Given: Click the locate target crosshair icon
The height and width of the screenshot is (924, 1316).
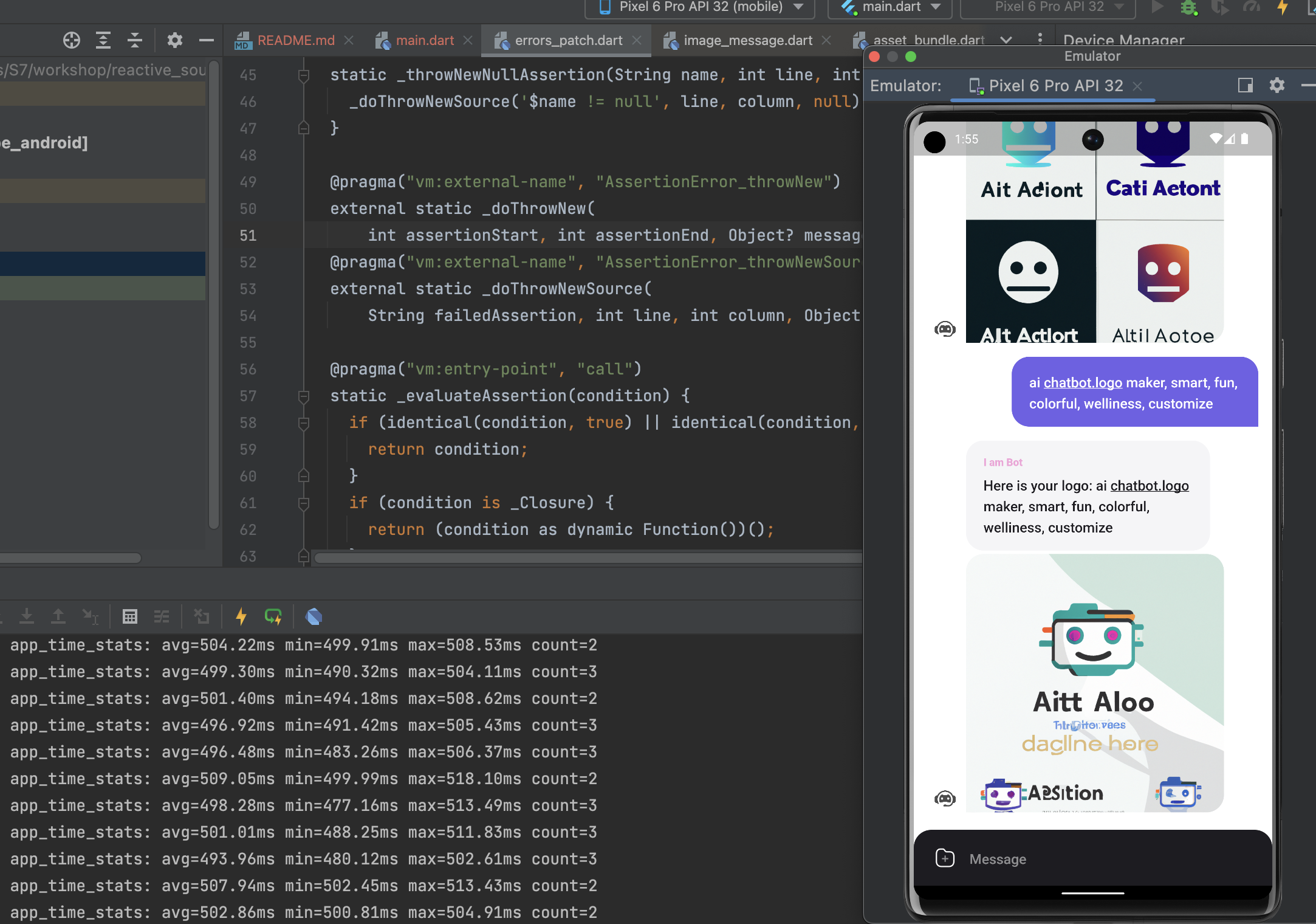Looking at the screenshot, I should click(x=72, y=40).
